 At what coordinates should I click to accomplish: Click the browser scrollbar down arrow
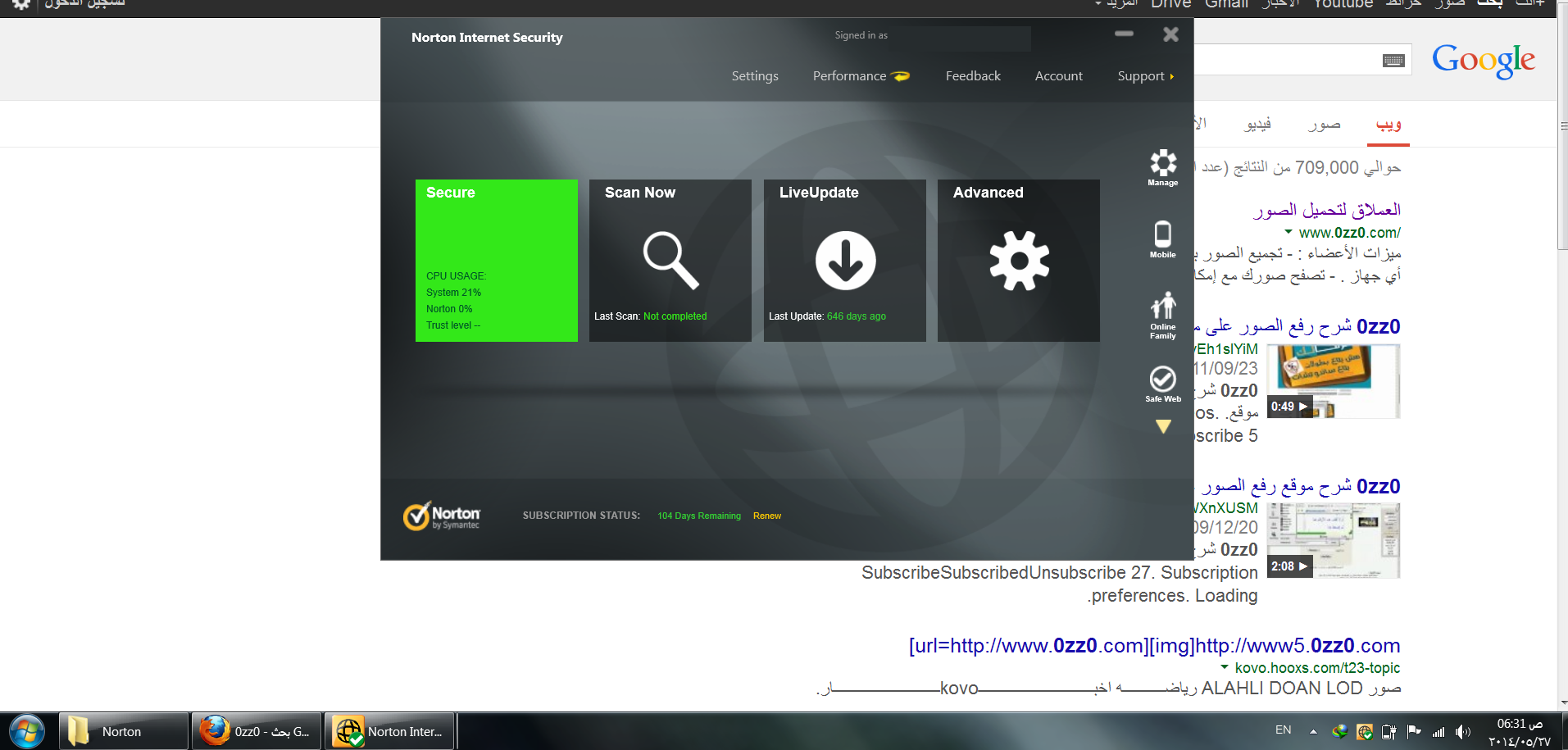tap(1563, 703)
